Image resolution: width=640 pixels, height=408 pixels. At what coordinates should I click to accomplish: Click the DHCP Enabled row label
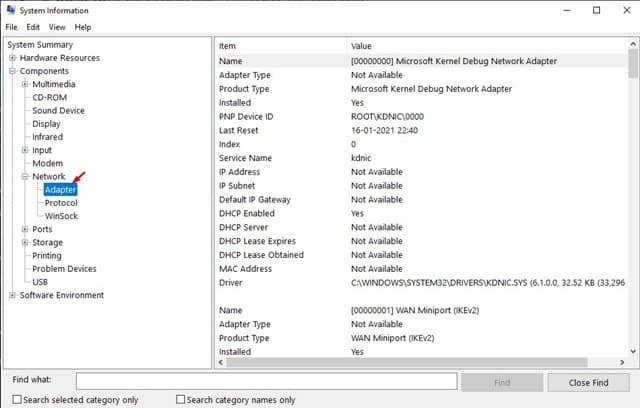pos(247,213)
